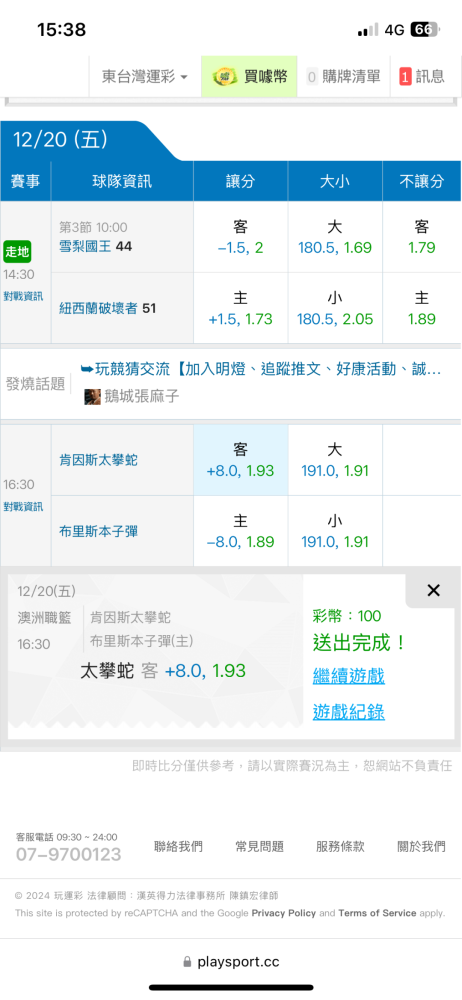This screenshot has height=1000, width=462.
Task: Pick 小 191.0, 1.91 under option
Action: pyautogui.click(x=335, y=531)
